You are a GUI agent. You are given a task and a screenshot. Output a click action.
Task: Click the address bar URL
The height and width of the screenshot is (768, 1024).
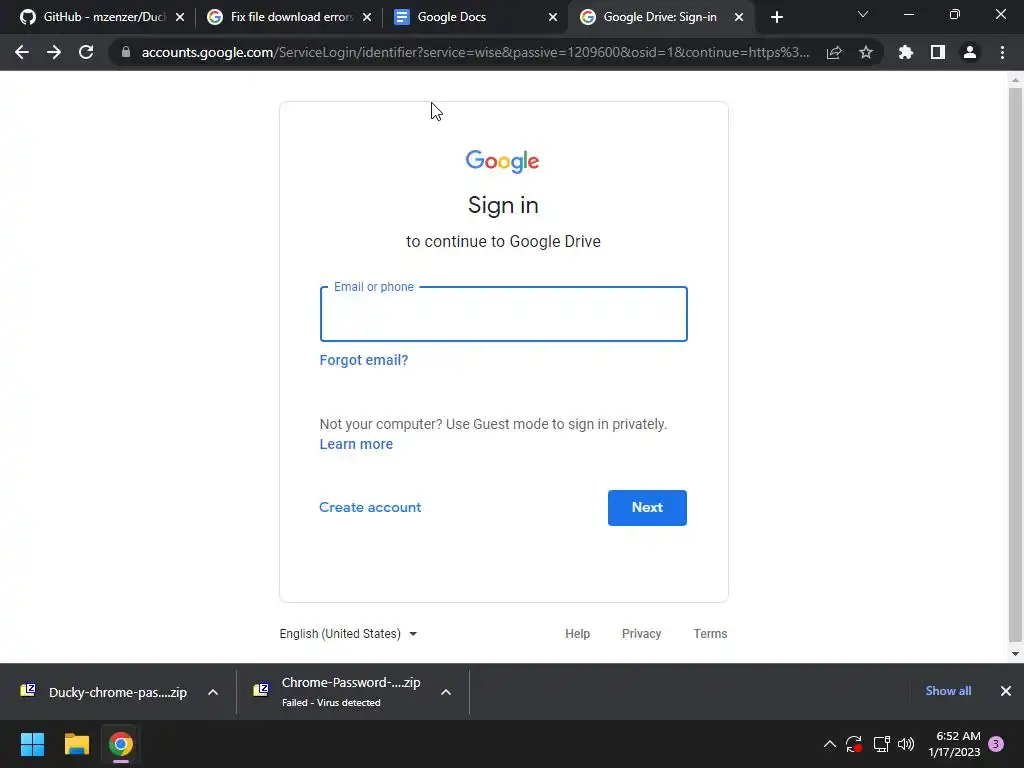[475, 52]
